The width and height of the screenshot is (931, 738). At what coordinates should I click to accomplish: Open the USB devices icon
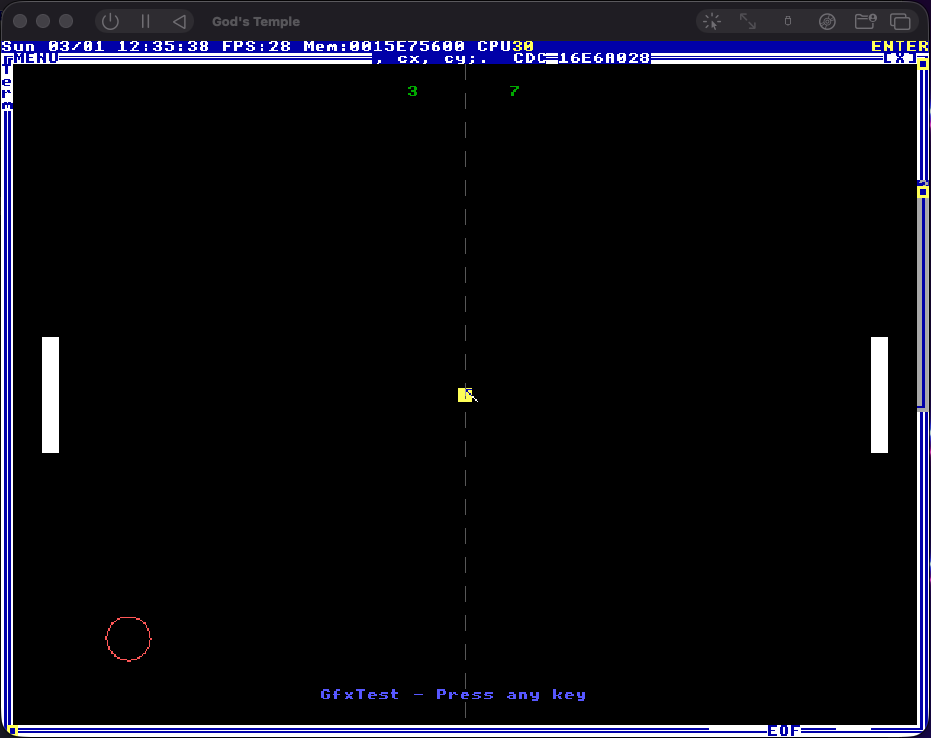pyautogui.click(x=787, y=21)
